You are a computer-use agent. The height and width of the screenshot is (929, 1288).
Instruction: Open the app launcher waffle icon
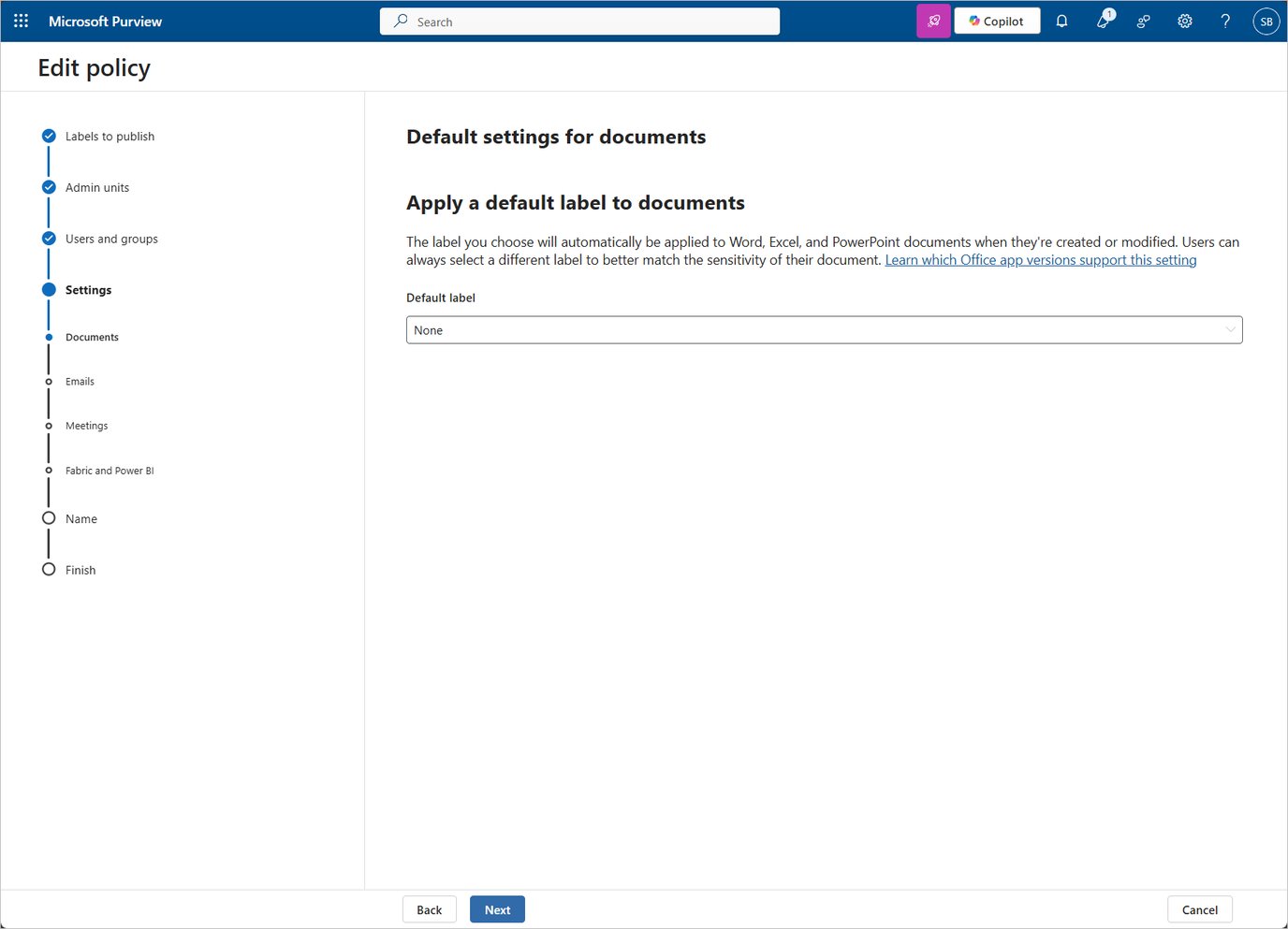(21, 21)
